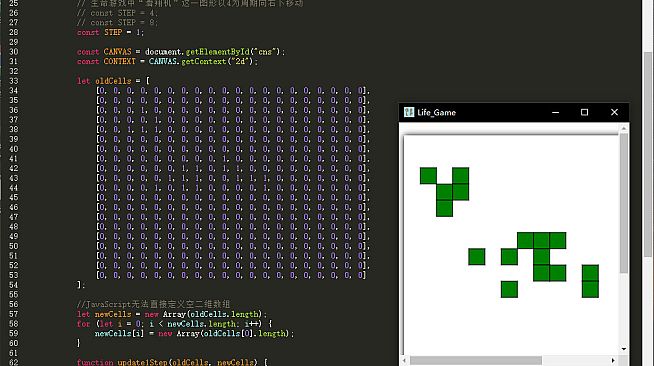Click newCells[i] on line 59
Screen dimensions: 654x366
pyautogui.click(x=119, y=333)
